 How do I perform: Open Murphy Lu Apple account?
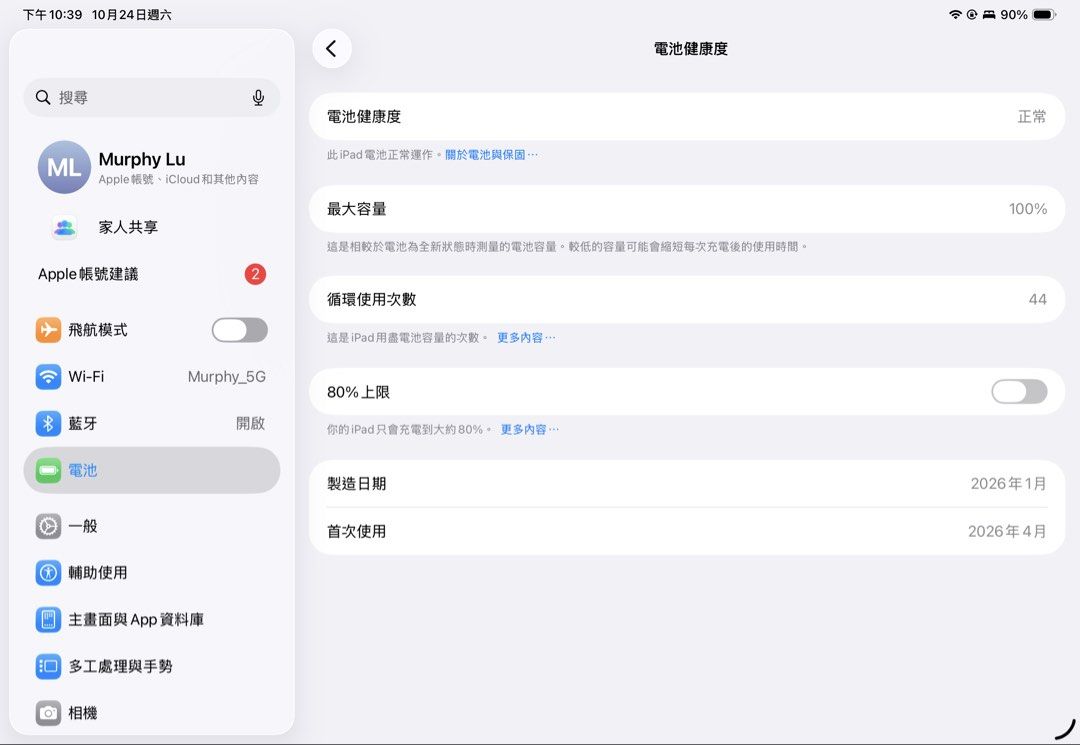tap(152, 167)
